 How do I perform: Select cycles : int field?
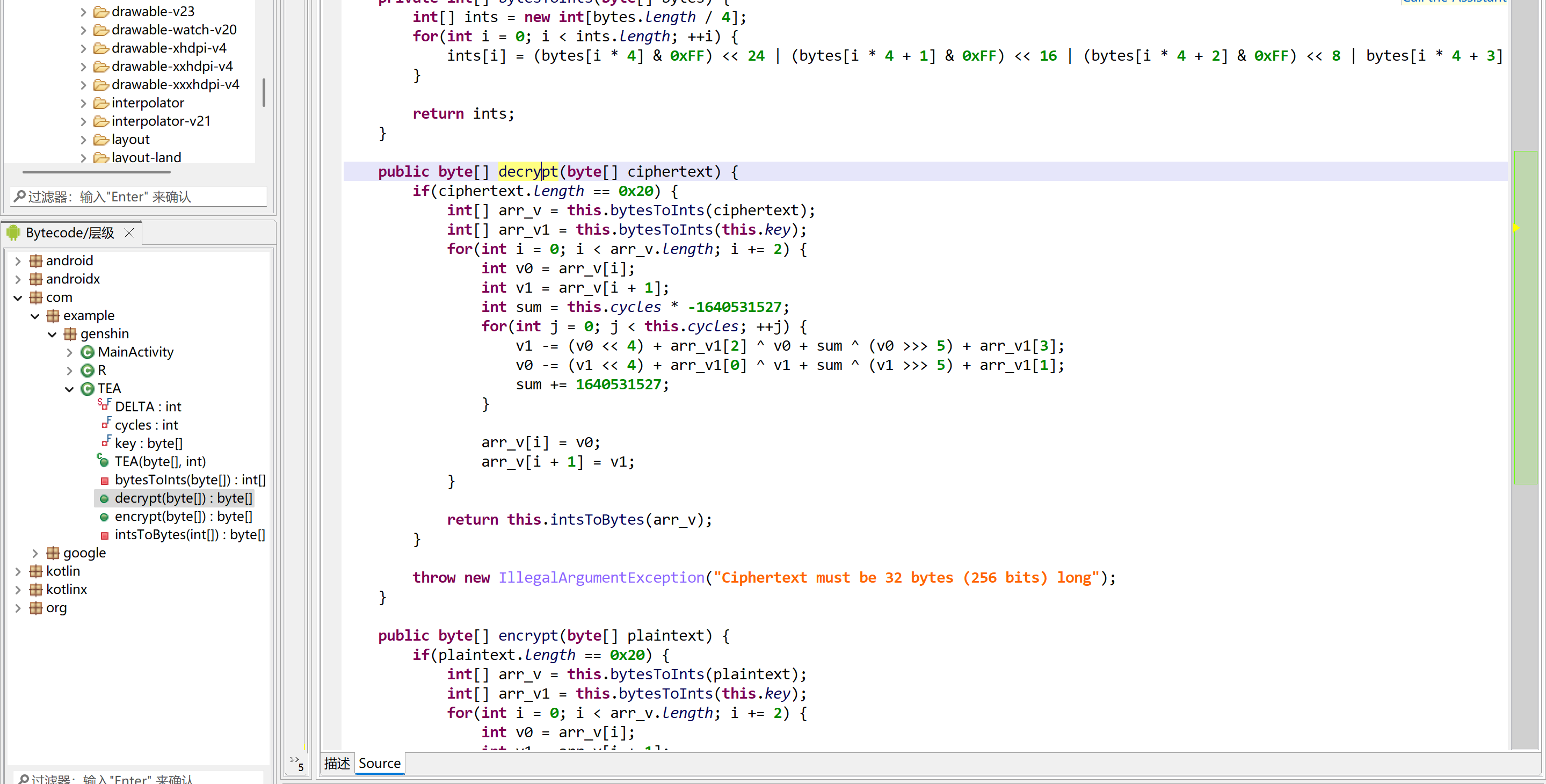pyautogui.click(x=147, y=426)
